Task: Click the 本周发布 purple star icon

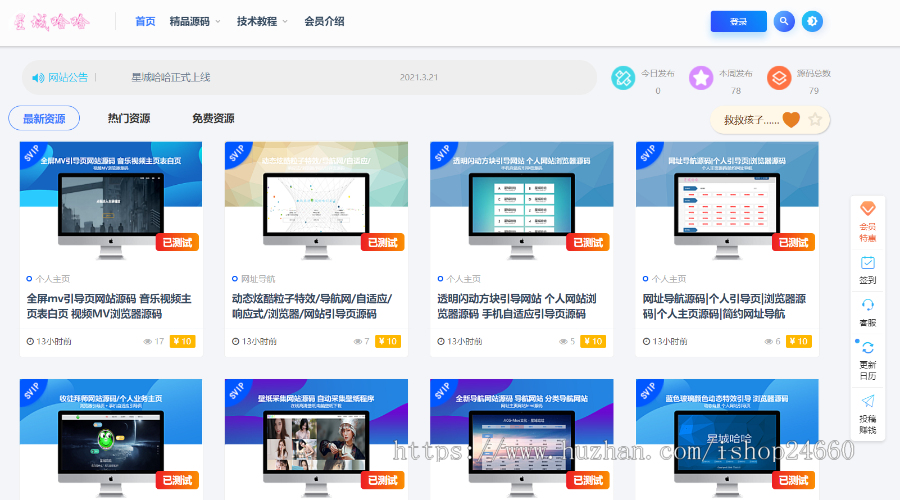Action: pyautogui.click(x=701, y=77)
